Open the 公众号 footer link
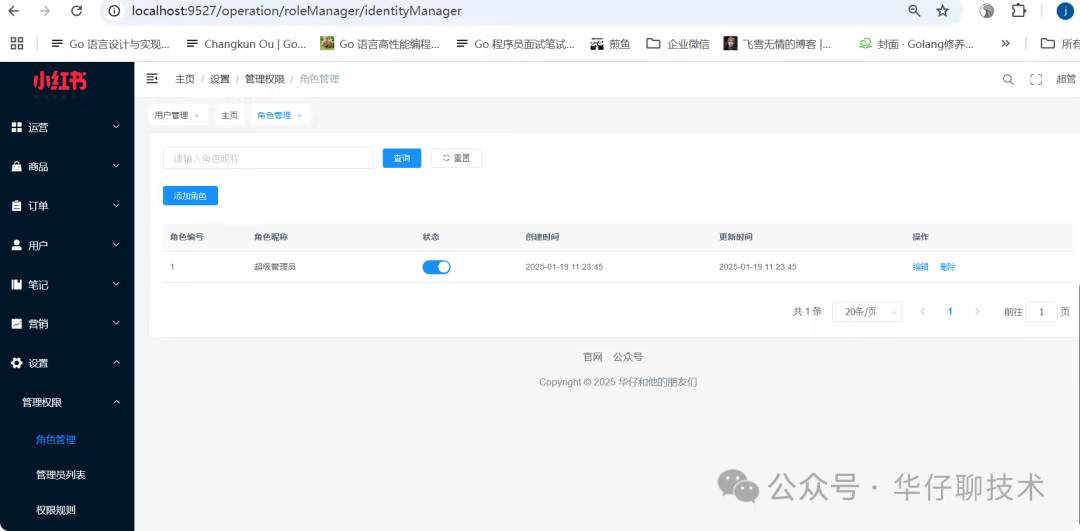The height and width of the screenshot is (531, 1080). click(627, 357)
